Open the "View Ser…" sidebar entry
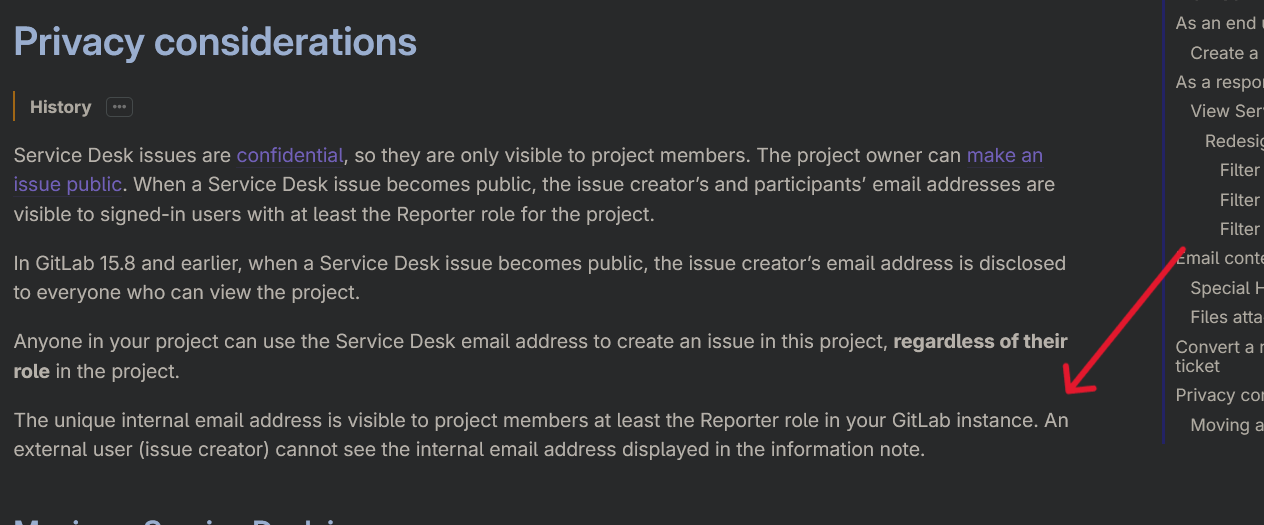1264x525 pixels. (1226, 111)
